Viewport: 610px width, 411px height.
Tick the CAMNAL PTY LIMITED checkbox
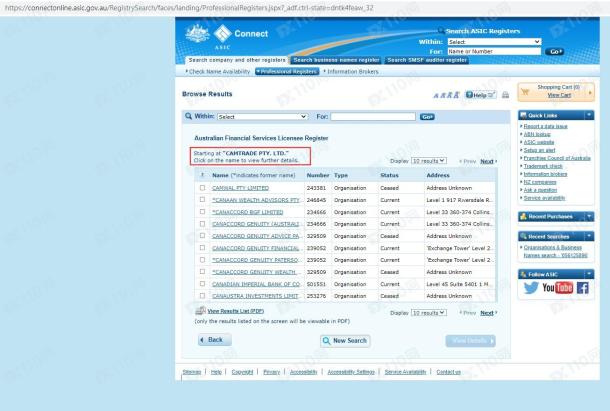[x=202, y=188]
